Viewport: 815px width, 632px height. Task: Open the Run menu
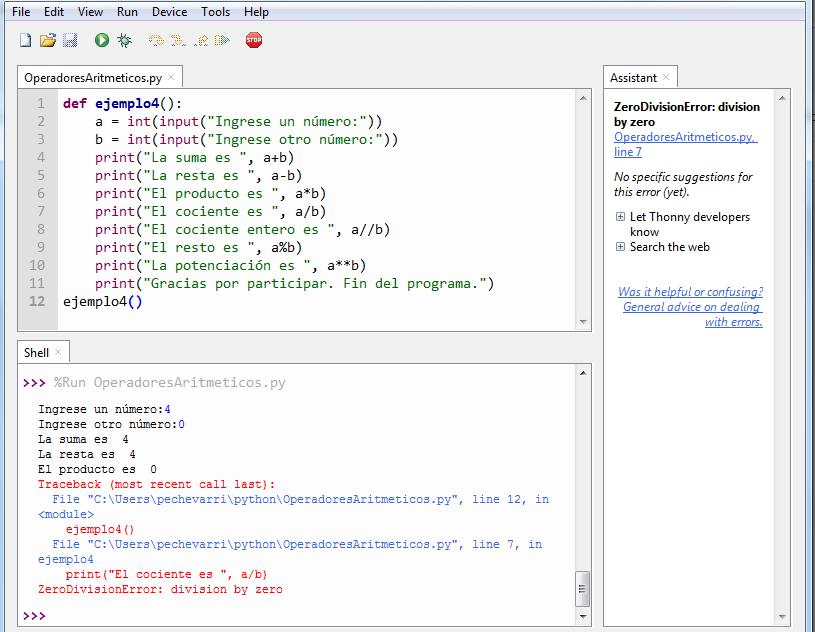(x=127, y=11)
